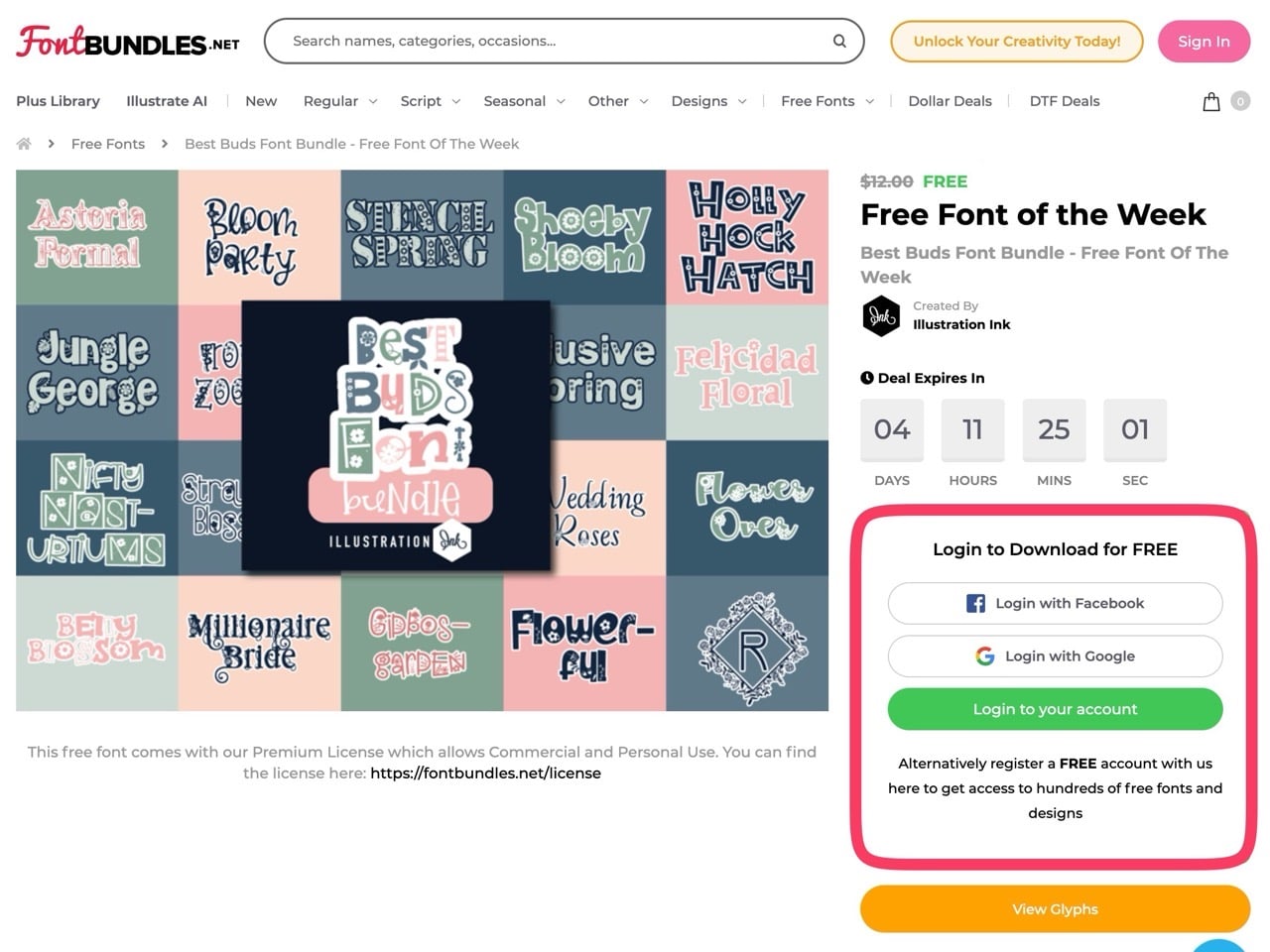Click the Facebook icon on the login button

pyautogui.click(x=974, y=602)
